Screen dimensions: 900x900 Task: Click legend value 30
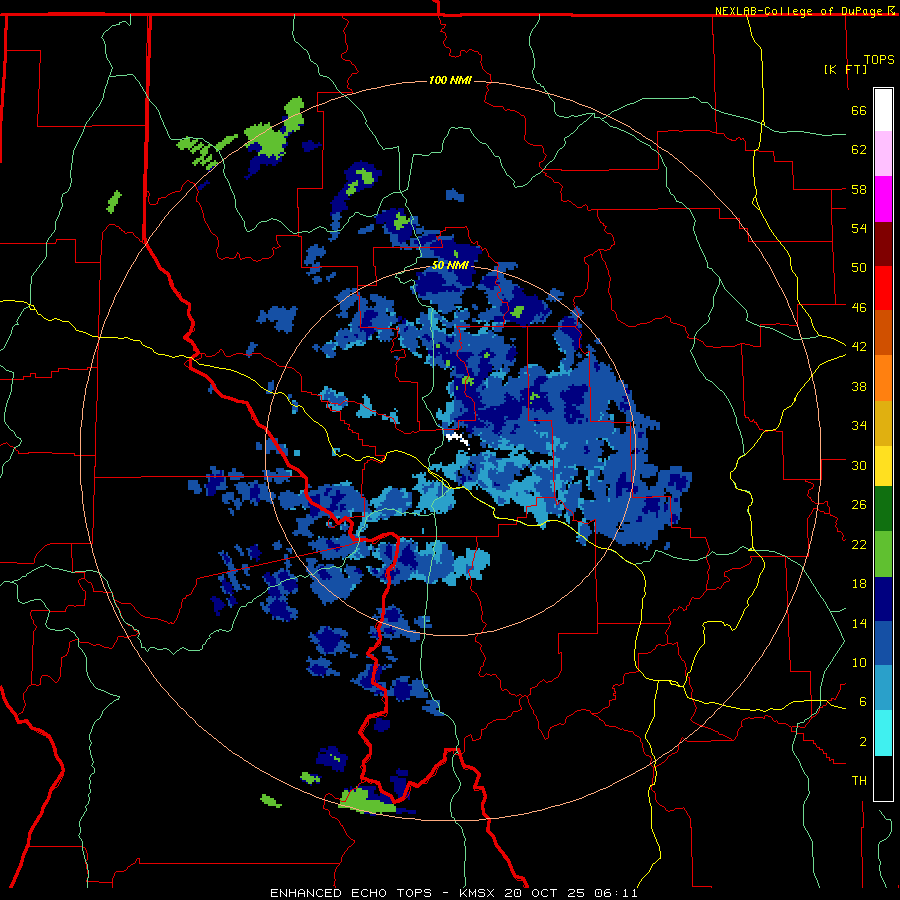[859, 465]
